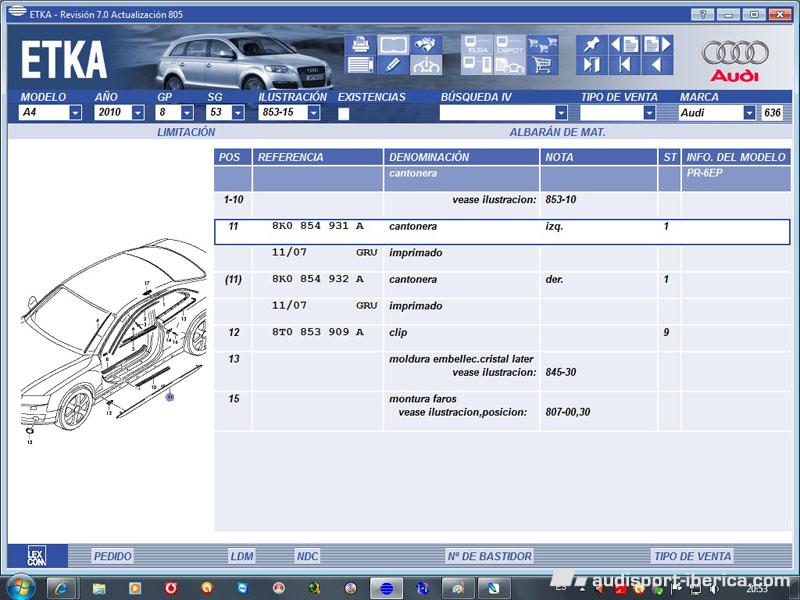800x600 pixels.
Task: Launch Internet Explorer from the taskbar
Action: [62, 588]
